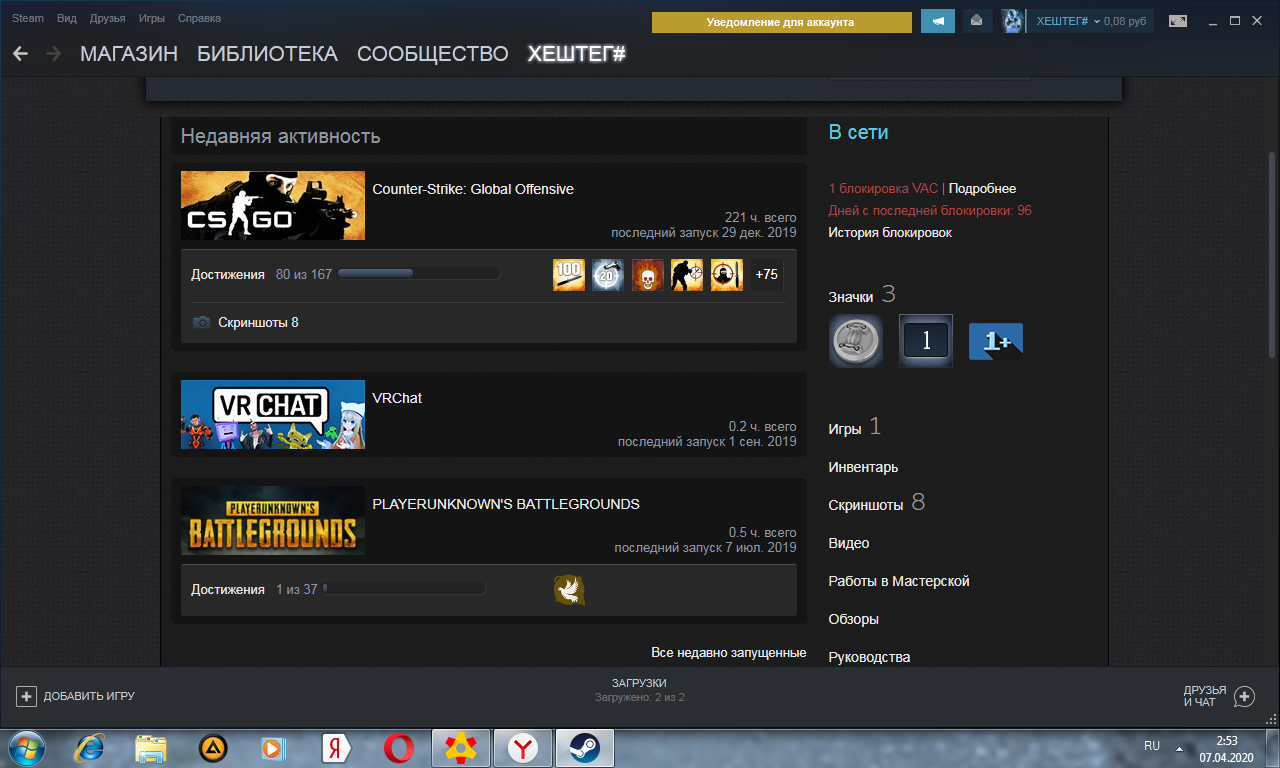Viewport: 1280px width, 768px height.
Task: Open the Руководства link
Action: coord(869,657)
